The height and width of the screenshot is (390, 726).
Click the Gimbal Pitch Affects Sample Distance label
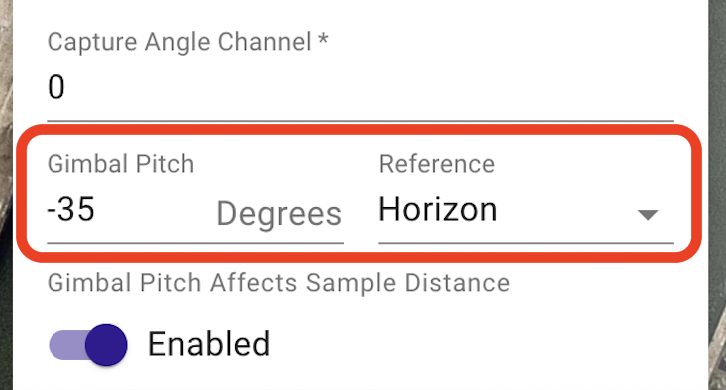click(279, 283)
